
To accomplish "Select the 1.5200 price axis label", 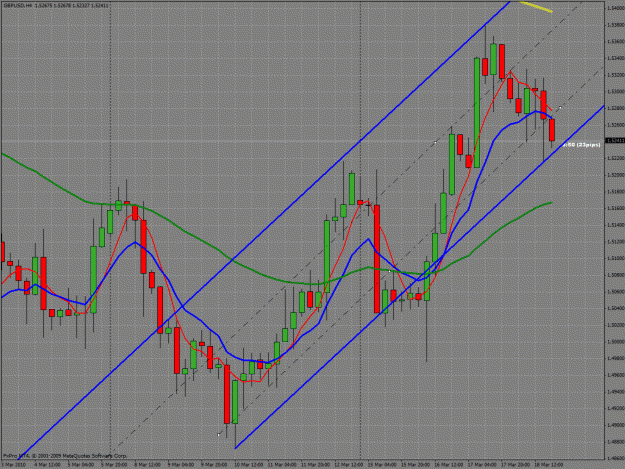I will point(616,175).
